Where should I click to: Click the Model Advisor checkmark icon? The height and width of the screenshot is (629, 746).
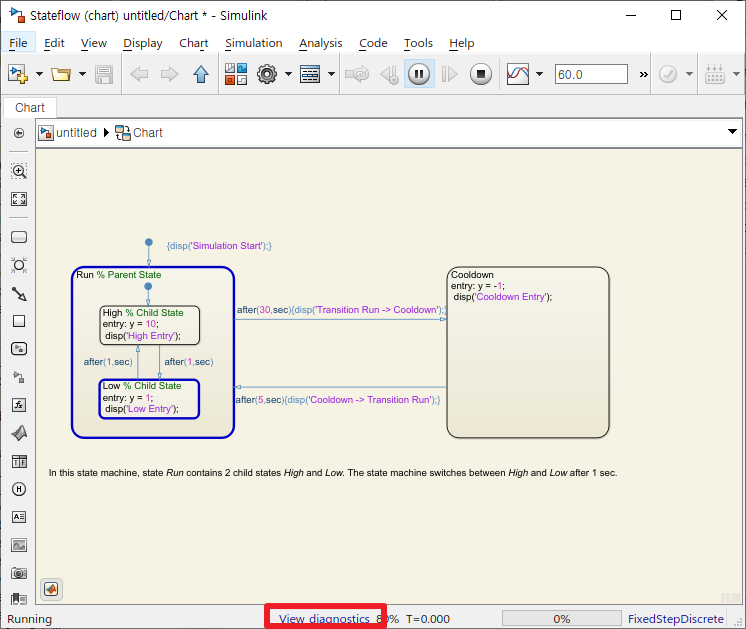668,74
